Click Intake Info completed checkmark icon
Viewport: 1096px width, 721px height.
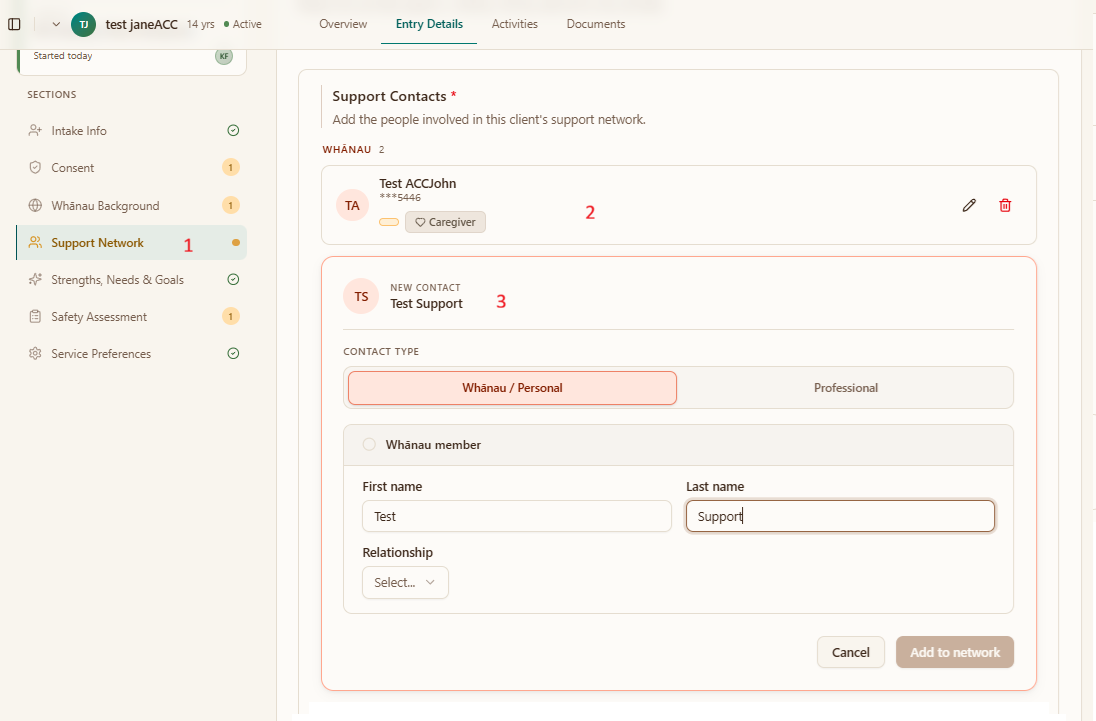tap(233, 131)
